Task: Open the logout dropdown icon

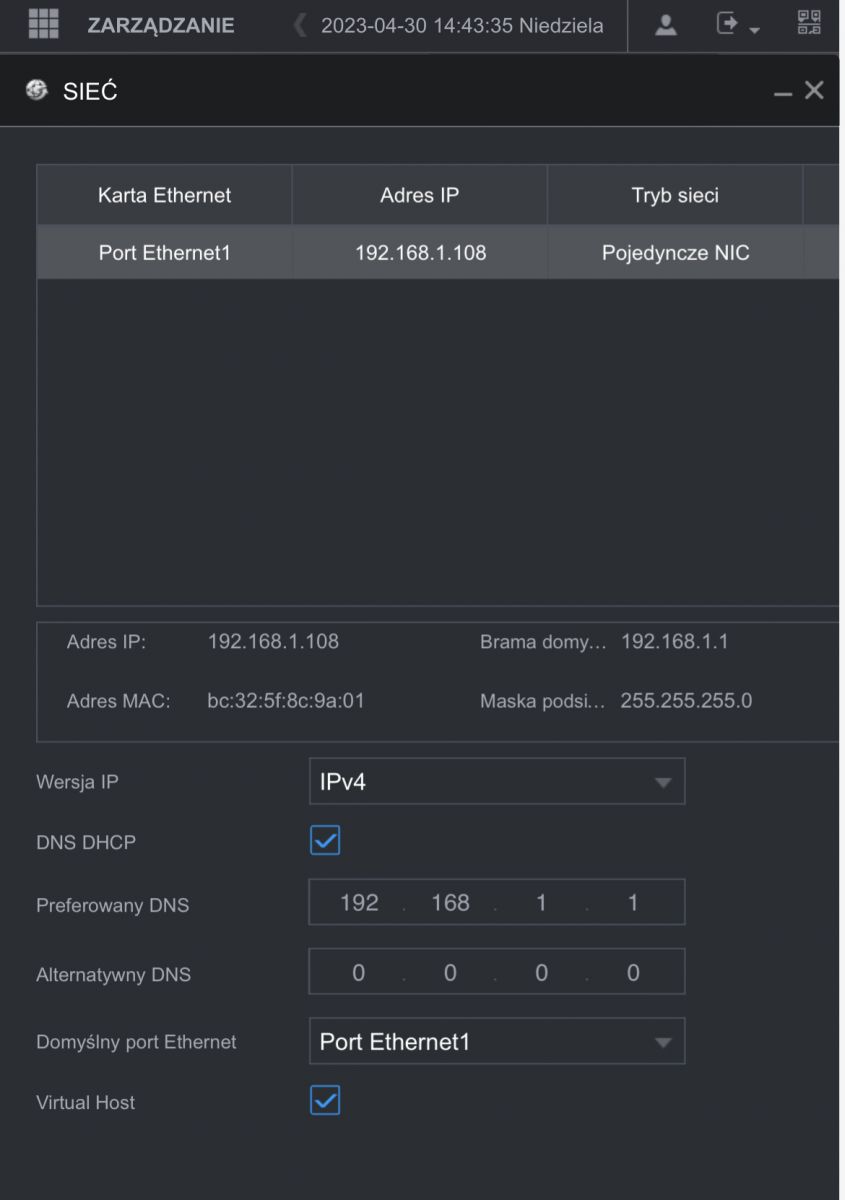Action: (736, 26)
